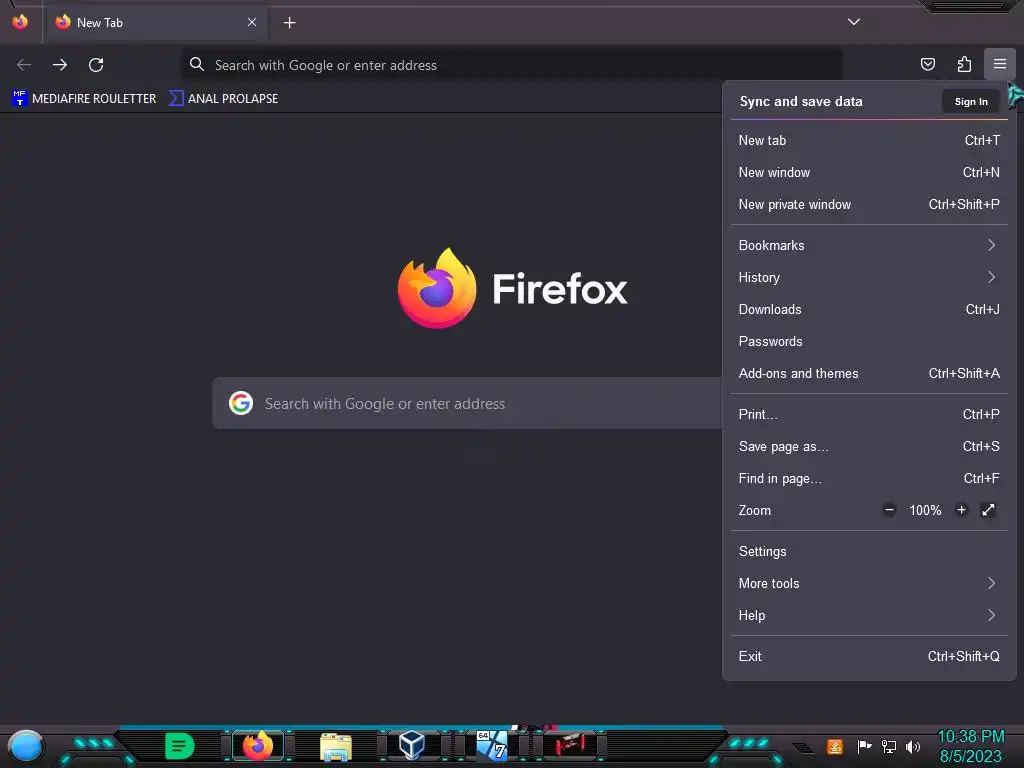Click the Firefox taskbar icon
Screen dimensions: 1024x768
[258, 745]
